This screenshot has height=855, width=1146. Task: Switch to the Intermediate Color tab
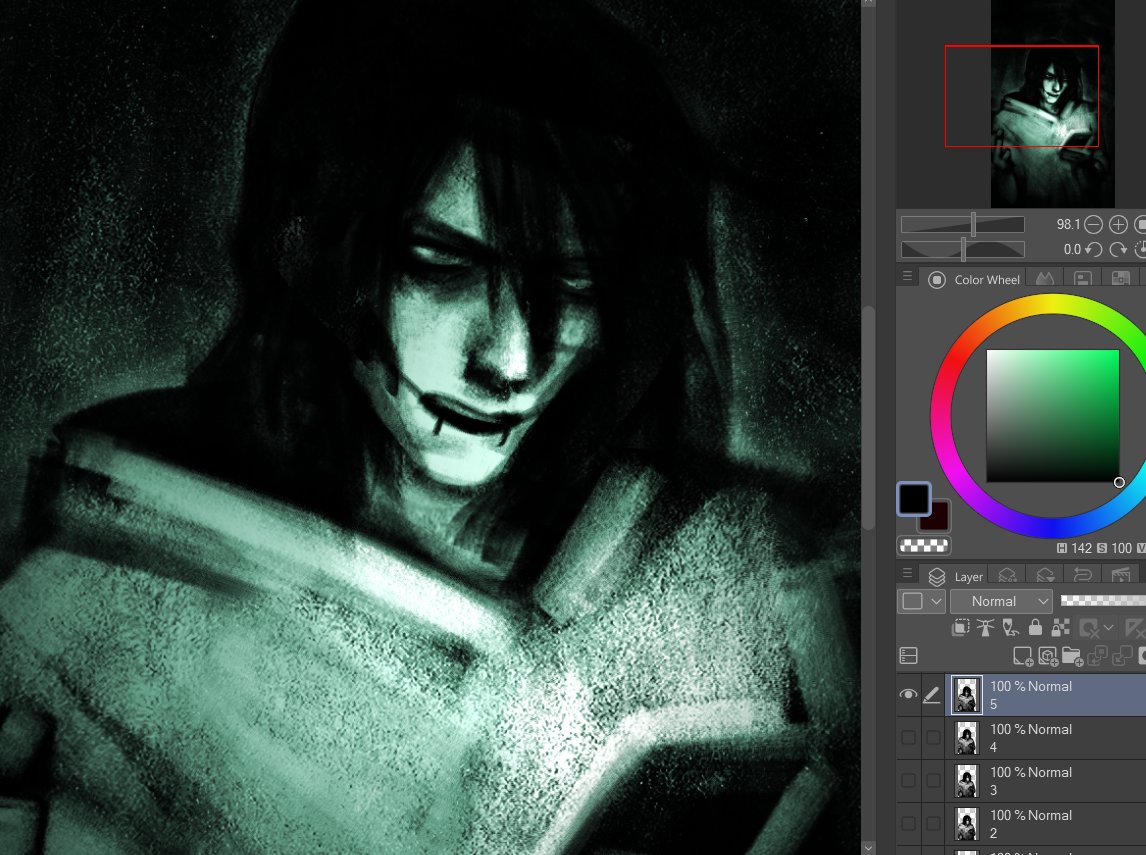coord(1082,278)
